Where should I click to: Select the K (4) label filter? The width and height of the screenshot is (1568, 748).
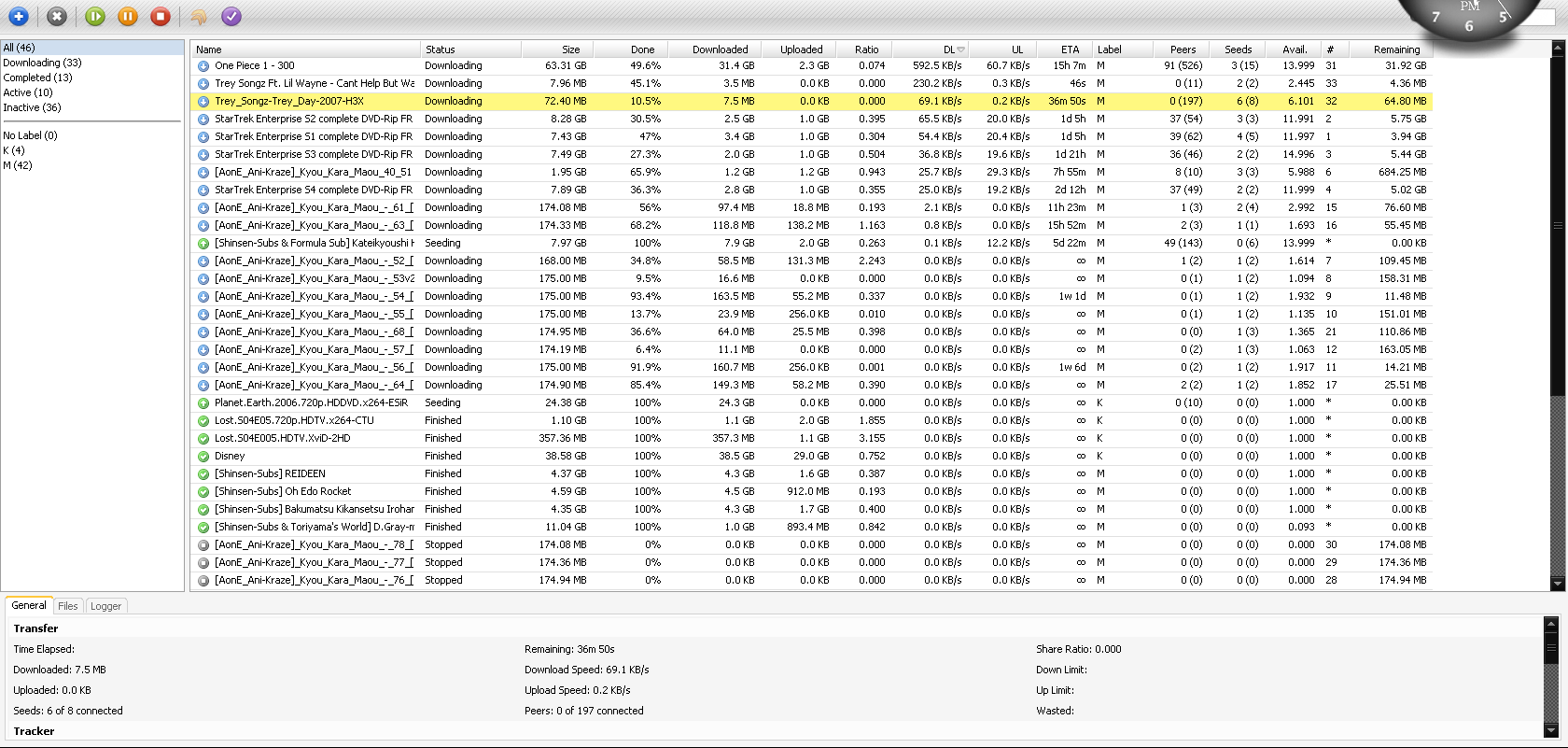[x=14, y=150]
